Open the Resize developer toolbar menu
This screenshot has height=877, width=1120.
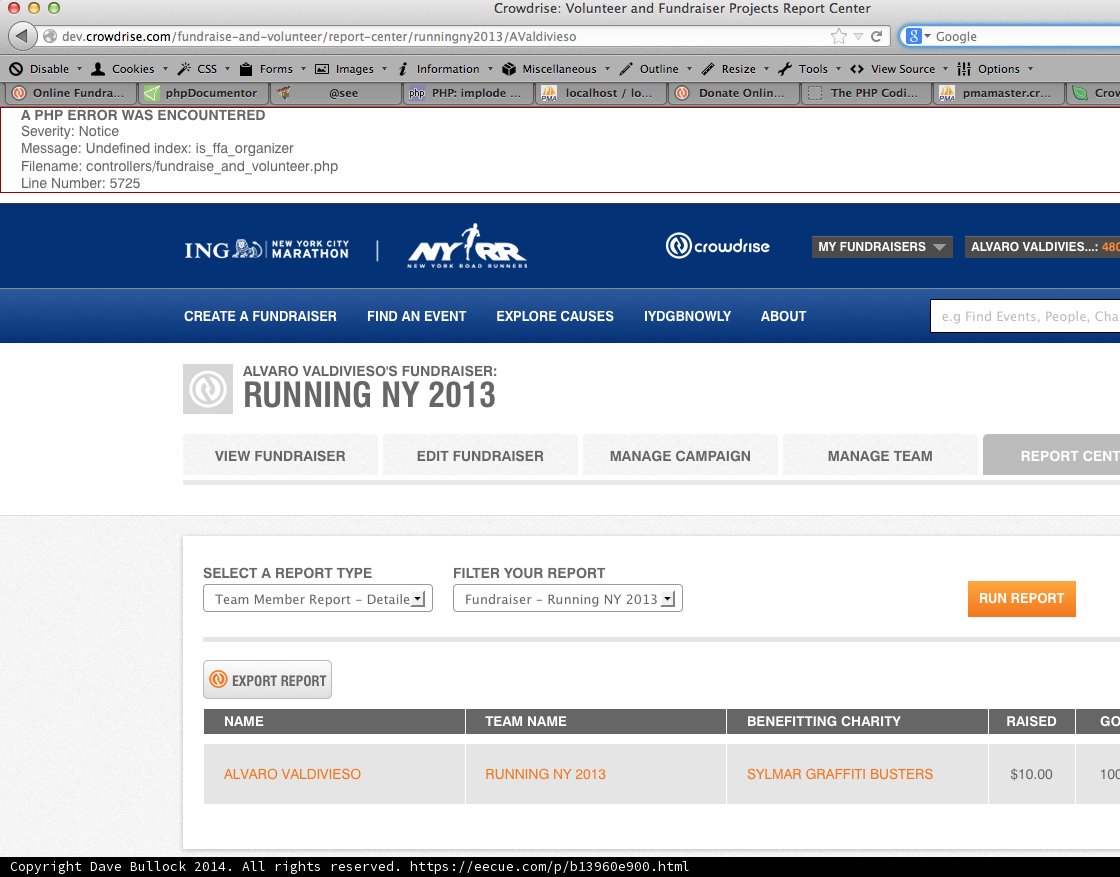click(x=734, y=69)
